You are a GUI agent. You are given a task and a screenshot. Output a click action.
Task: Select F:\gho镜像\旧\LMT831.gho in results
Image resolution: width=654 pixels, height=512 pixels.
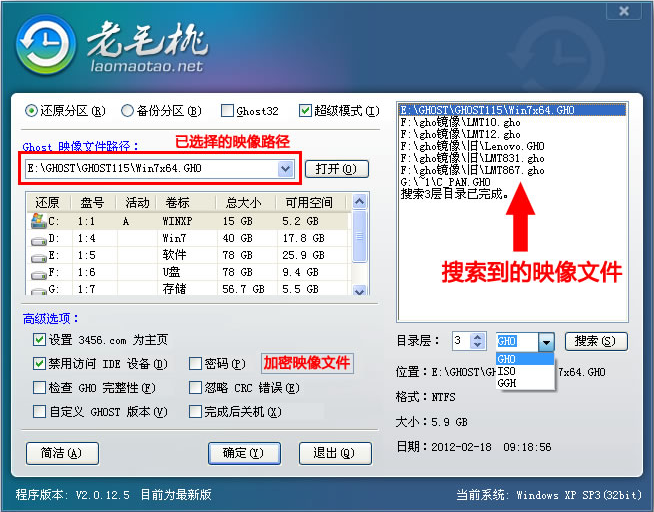512,158
